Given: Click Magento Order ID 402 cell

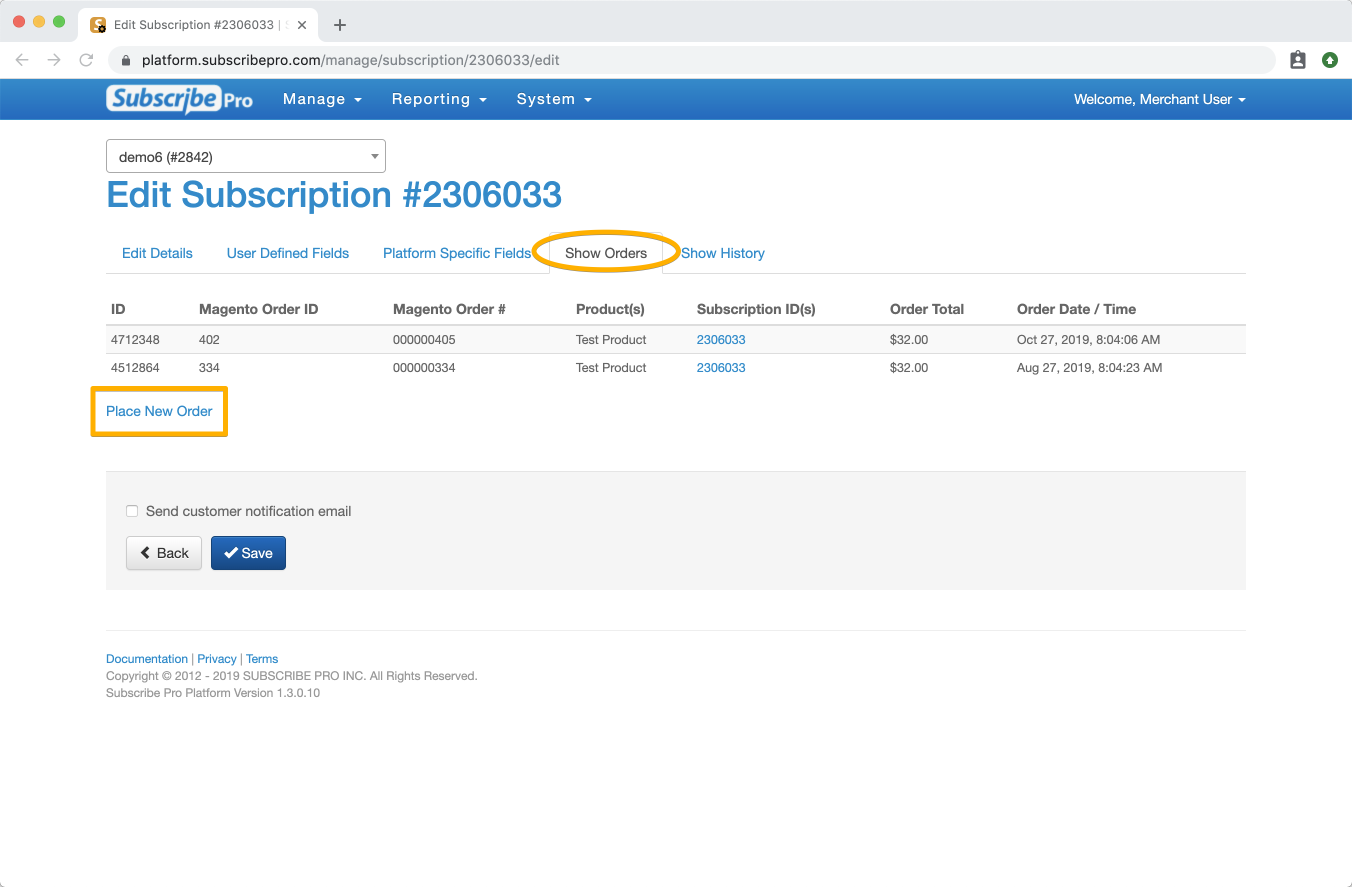Looking at the screenshot, I should click(209, 340).
